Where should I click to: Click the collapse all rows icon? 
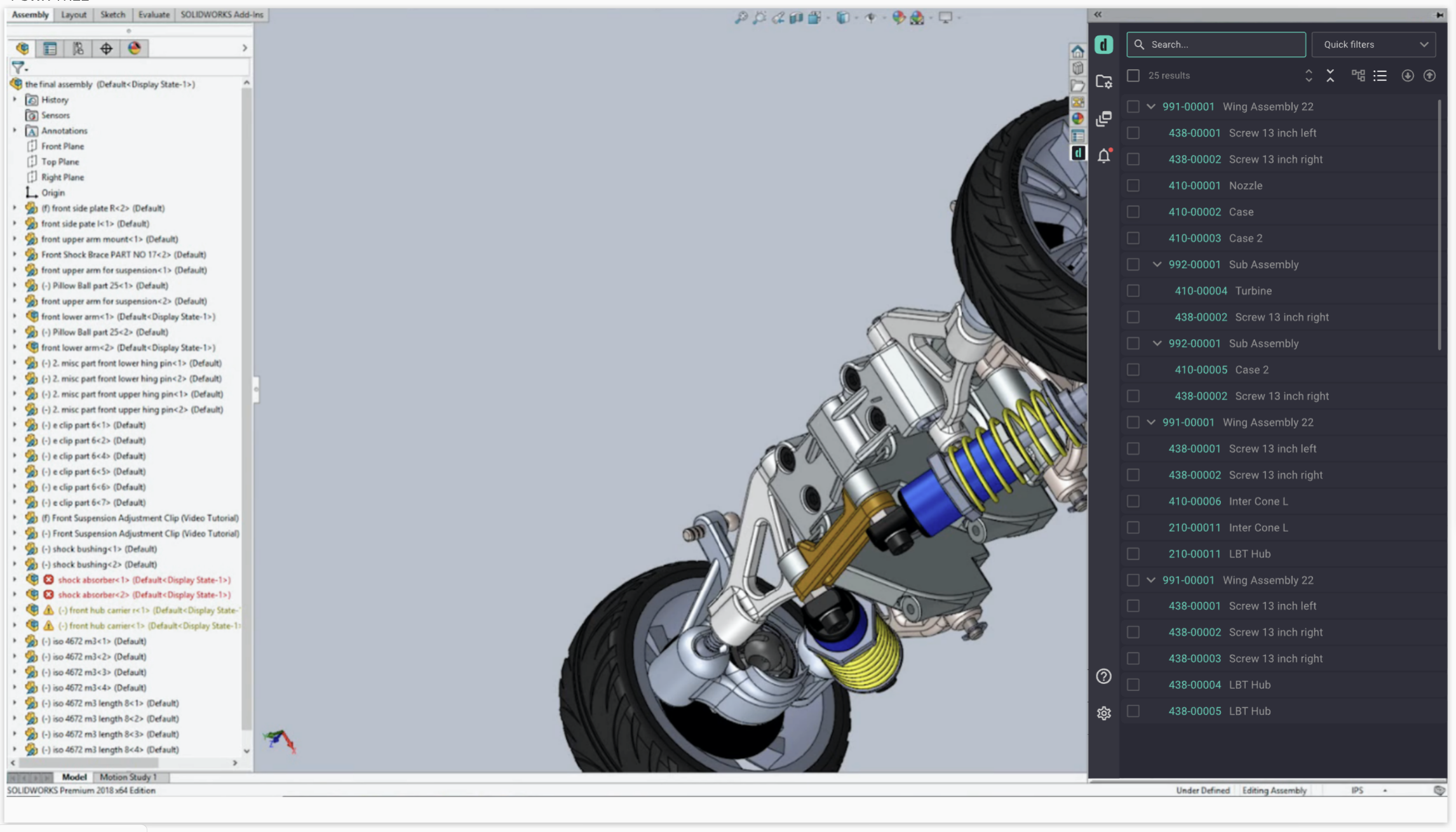pos(1330,76)
